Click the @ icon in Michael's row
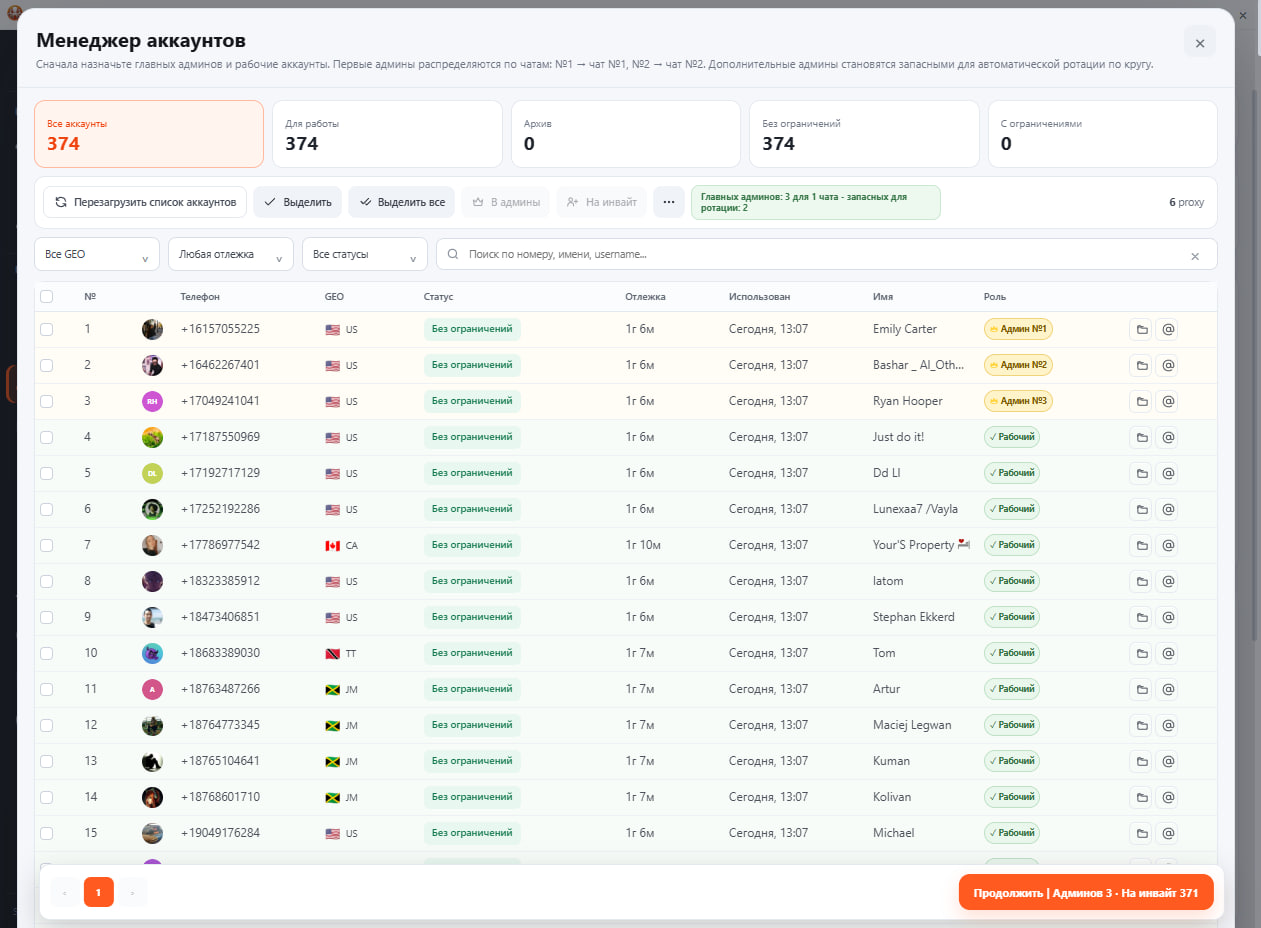The height and width of the screenshot is (928, 1261). coord(1166,833)
